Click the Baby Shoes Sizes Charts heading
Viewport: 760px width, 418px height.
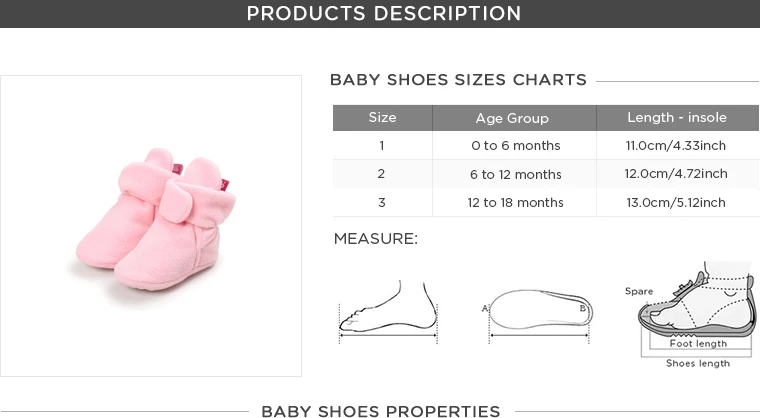coord(458,80)
